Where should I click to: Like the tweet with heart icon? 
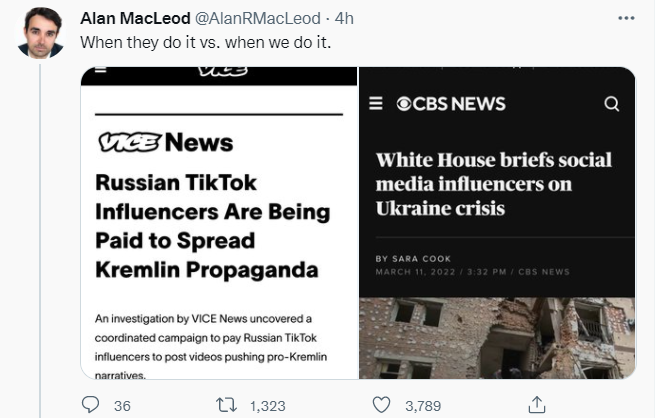click(381, 405)
